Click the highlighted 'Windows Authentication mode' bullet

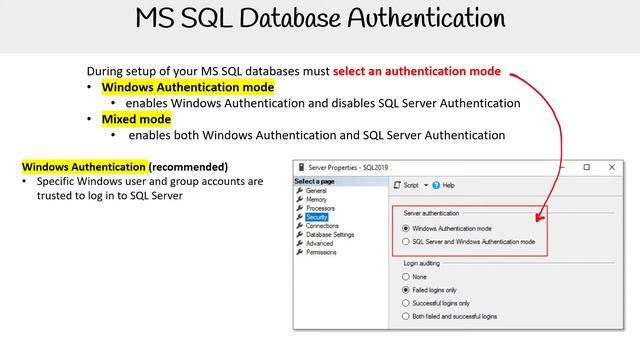pyautogui.click(x=188, y=87)
